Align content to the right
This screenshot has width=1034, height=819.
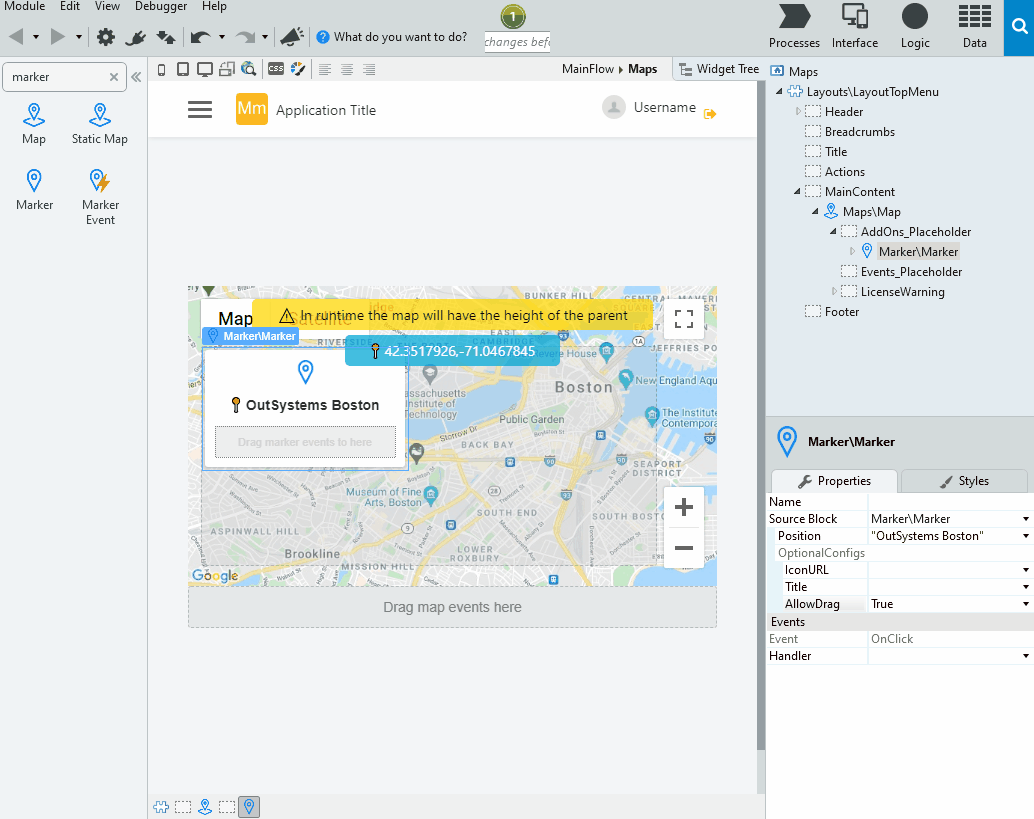pos(369,69)
